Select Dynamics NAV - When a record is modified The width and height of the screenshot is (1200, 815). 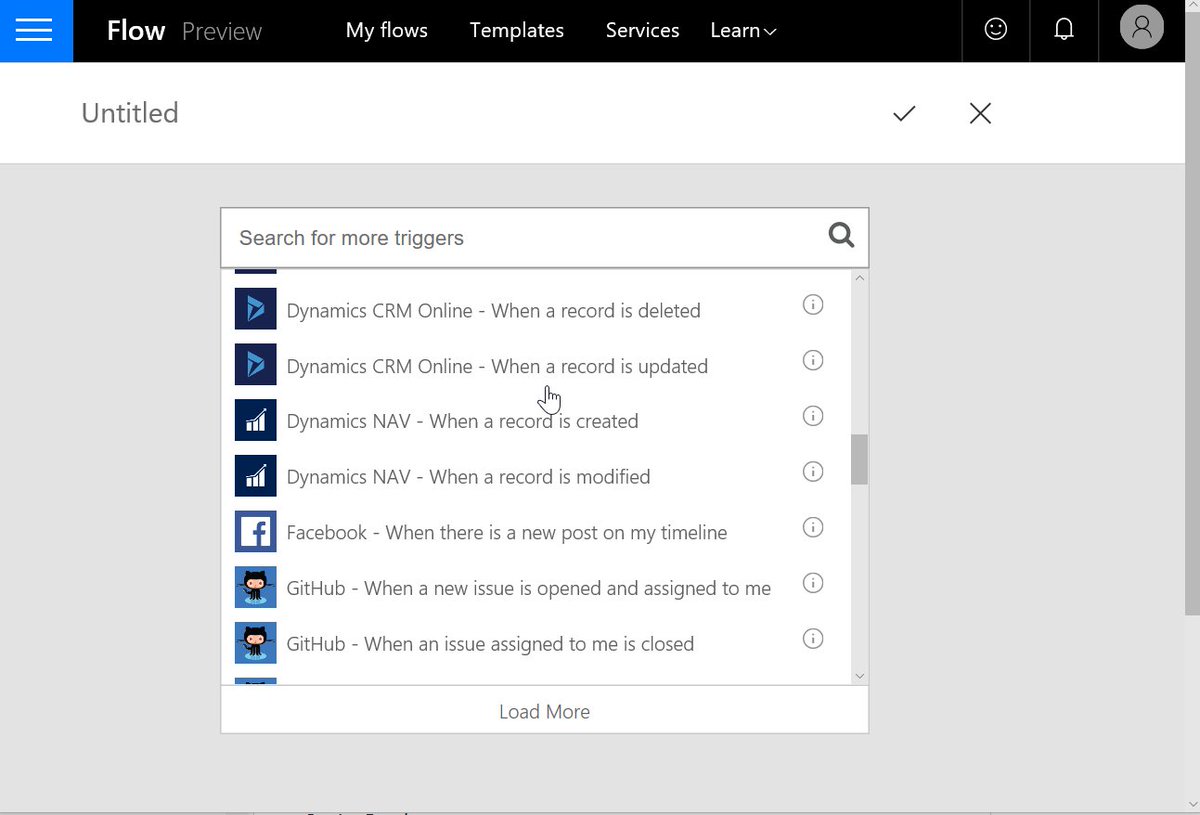click(468, 477)
